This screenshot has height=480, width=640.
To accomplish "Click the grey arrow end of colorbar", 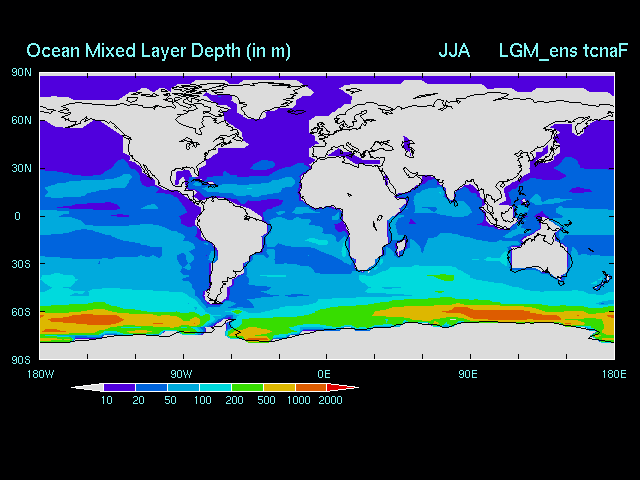I will (87, 387).
